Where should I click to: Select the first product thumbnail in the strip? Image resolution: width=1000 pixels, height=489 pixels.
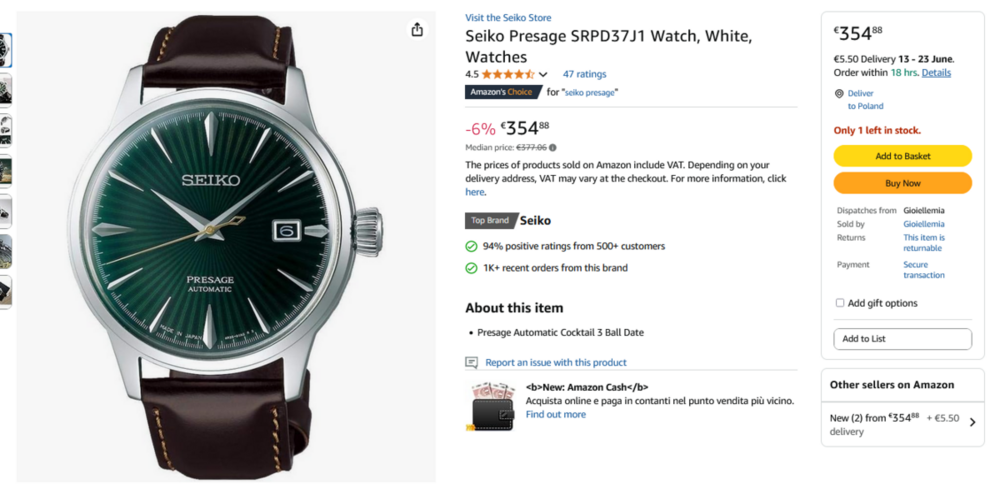(x=5, y=50)
